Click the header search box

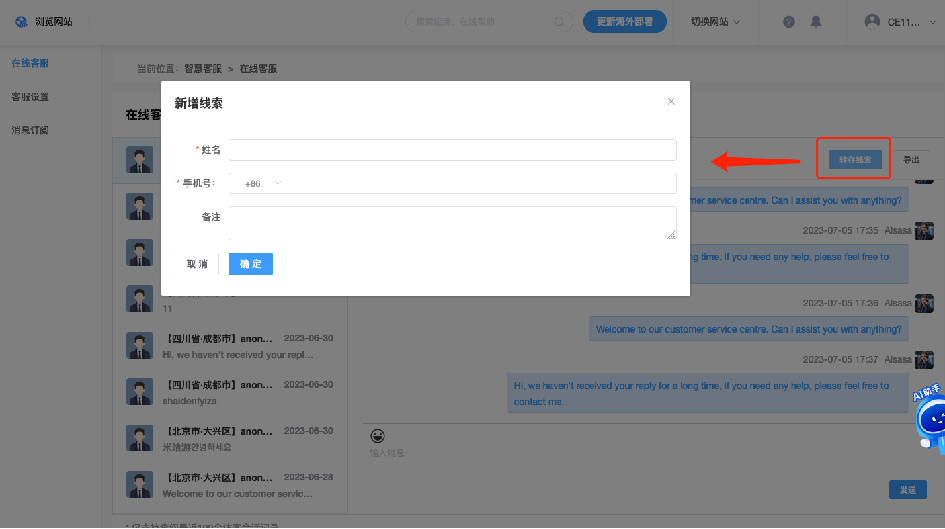(x=488, y=22)
